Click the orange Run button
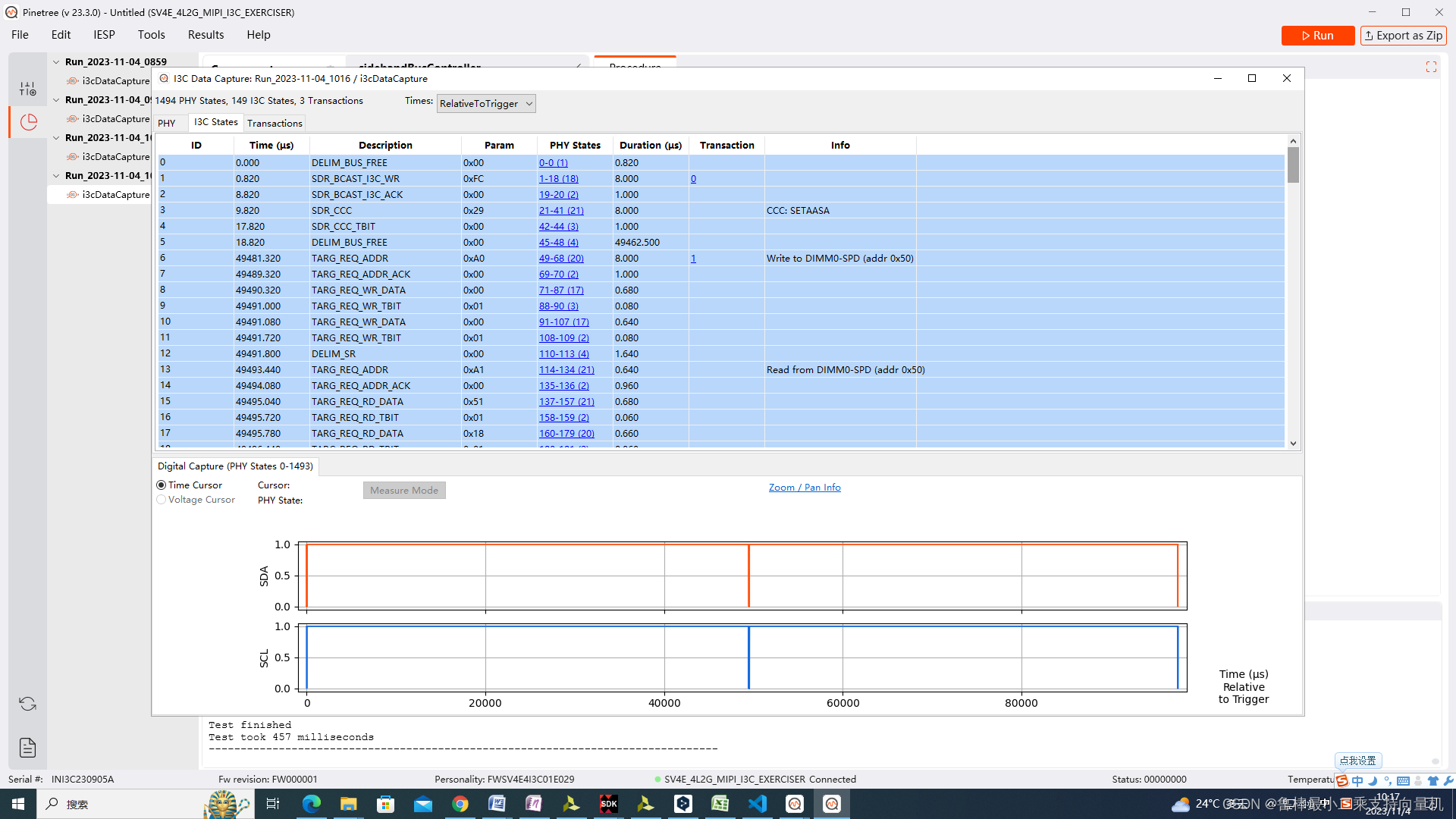 coord(1317,36)
